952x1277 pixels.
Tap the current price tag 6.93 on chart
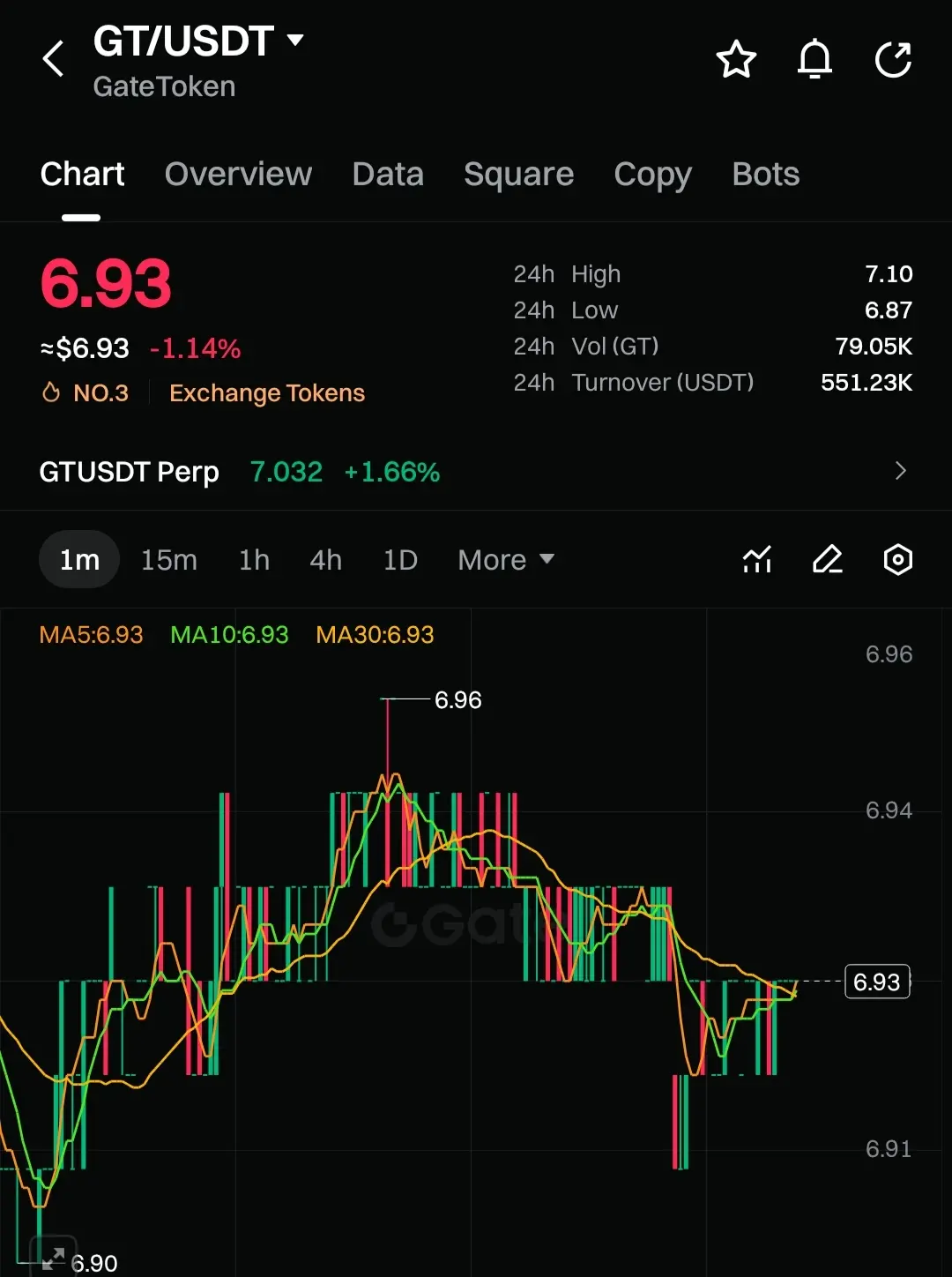click(877, 982)
